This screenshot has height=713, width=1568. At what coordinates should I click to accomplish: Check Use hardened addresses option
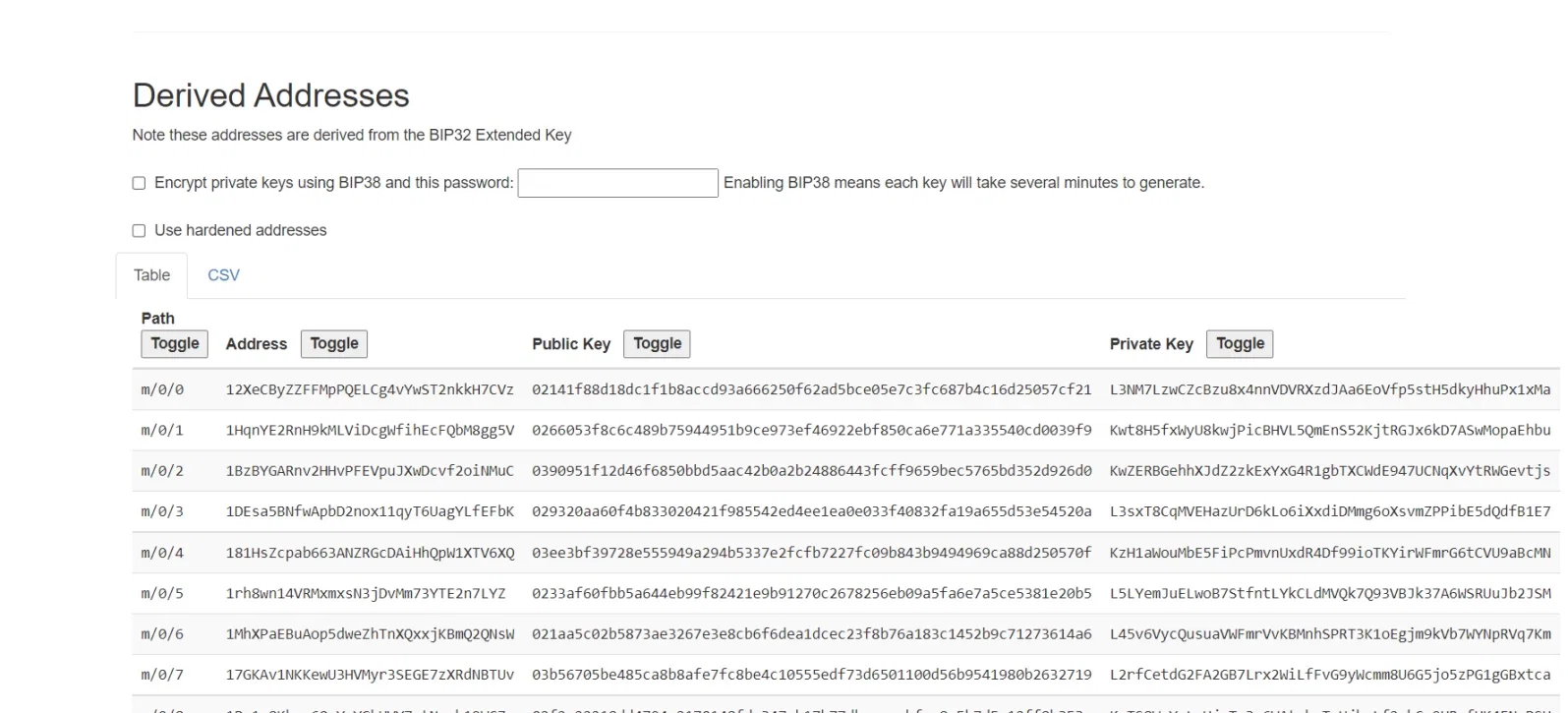point(139,230)
